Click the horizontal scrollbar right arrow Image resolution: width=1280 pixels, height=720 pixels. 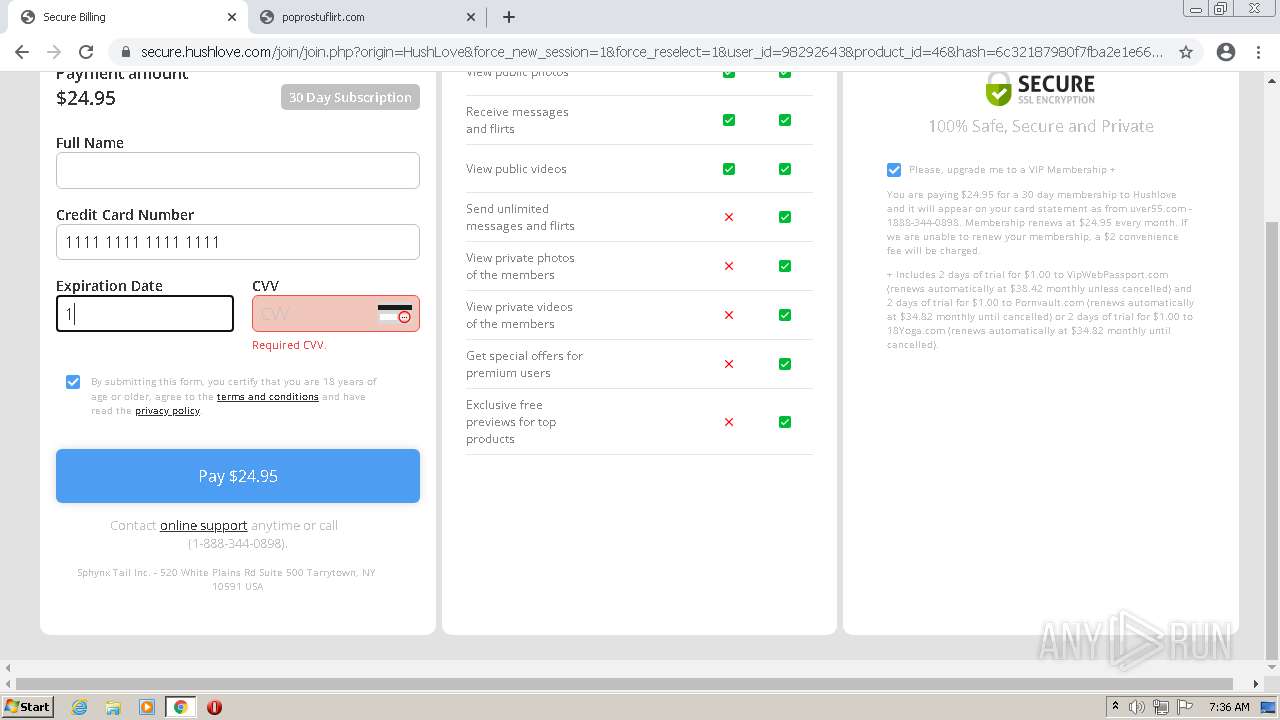(1257, 684)
